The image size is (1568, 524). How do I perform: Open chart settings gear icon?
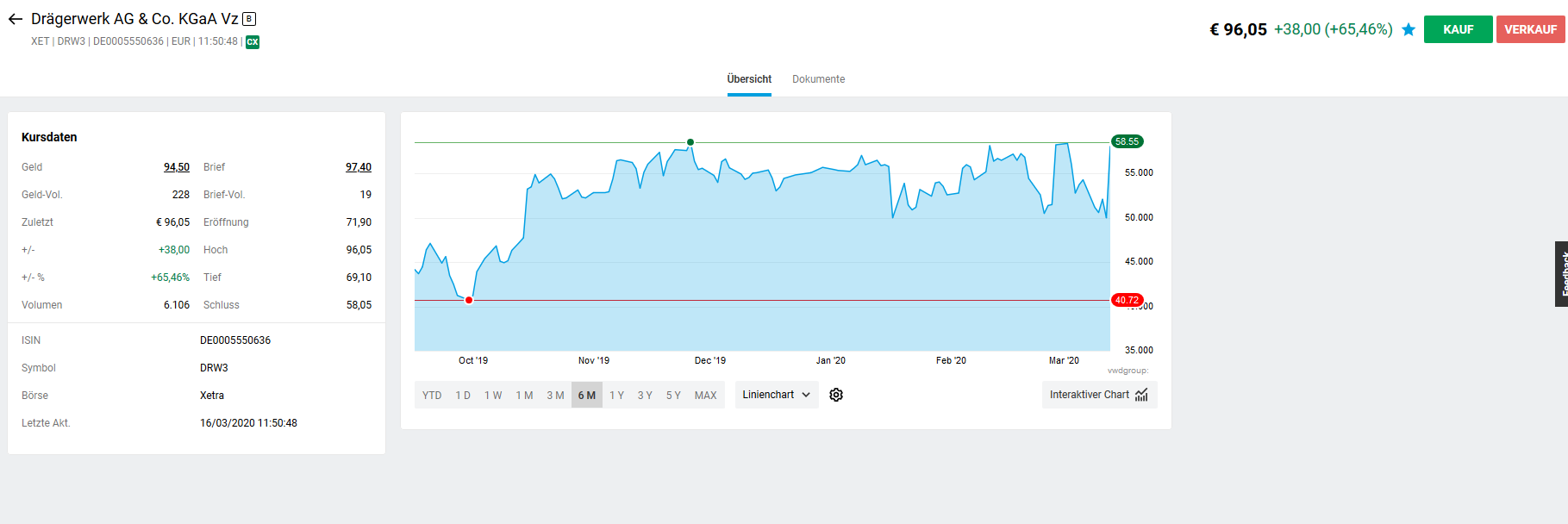[836, 395]
